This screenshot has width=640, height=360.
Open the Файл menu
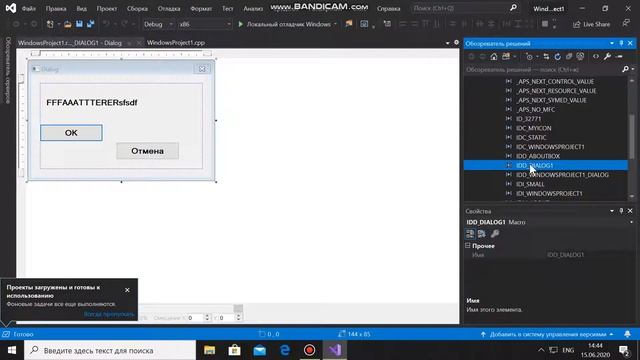pyautogui.click(x=29, y=8)
